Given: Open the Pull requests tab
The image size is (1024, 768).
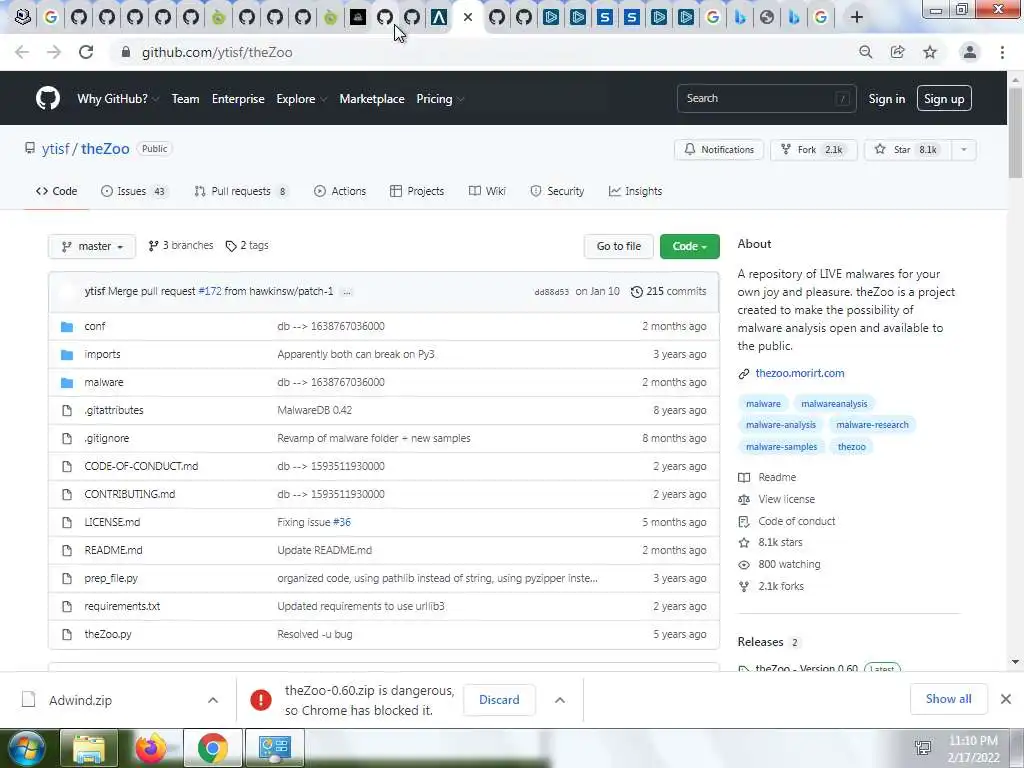Looking at the screenshot, I should tap(240, 191).
